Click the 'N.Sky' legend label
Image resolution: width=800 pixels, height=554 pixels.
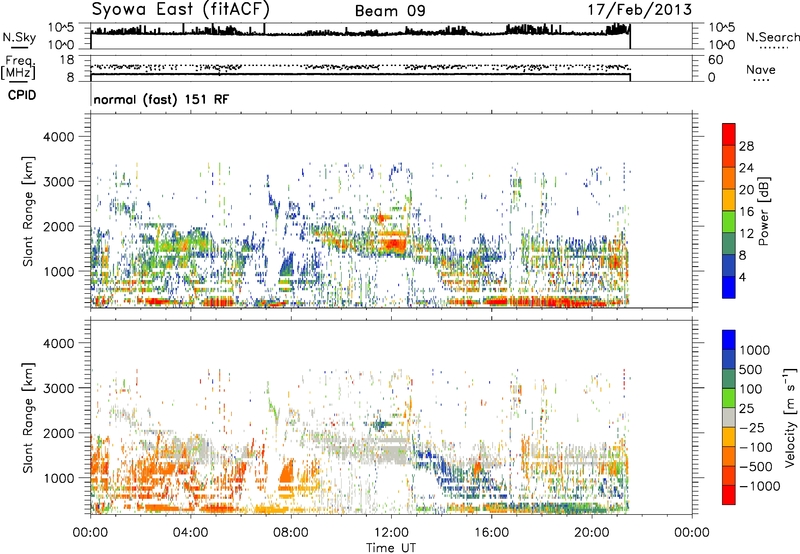pos(19,37)
